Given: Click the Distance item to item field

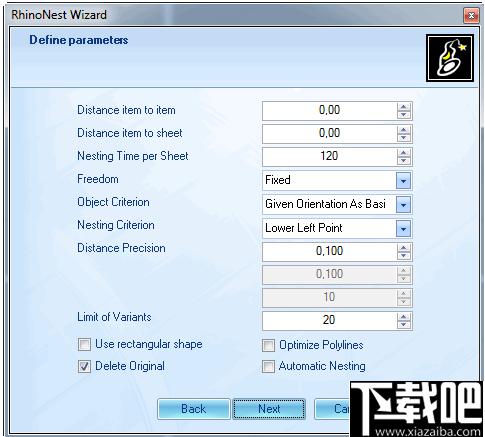Looking at the screenshot, I should [x=330, y=111].
